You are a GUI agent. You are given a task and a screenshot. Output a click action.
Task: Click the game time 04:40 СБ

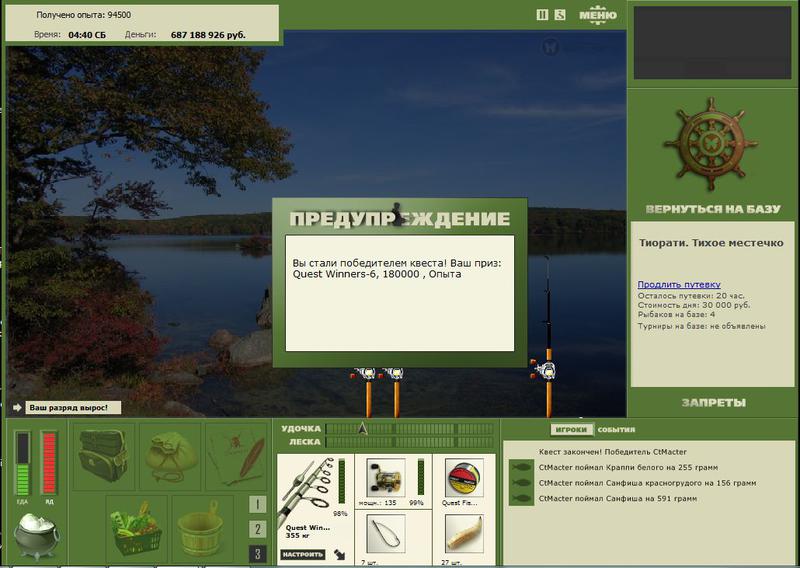coord(87,35)
